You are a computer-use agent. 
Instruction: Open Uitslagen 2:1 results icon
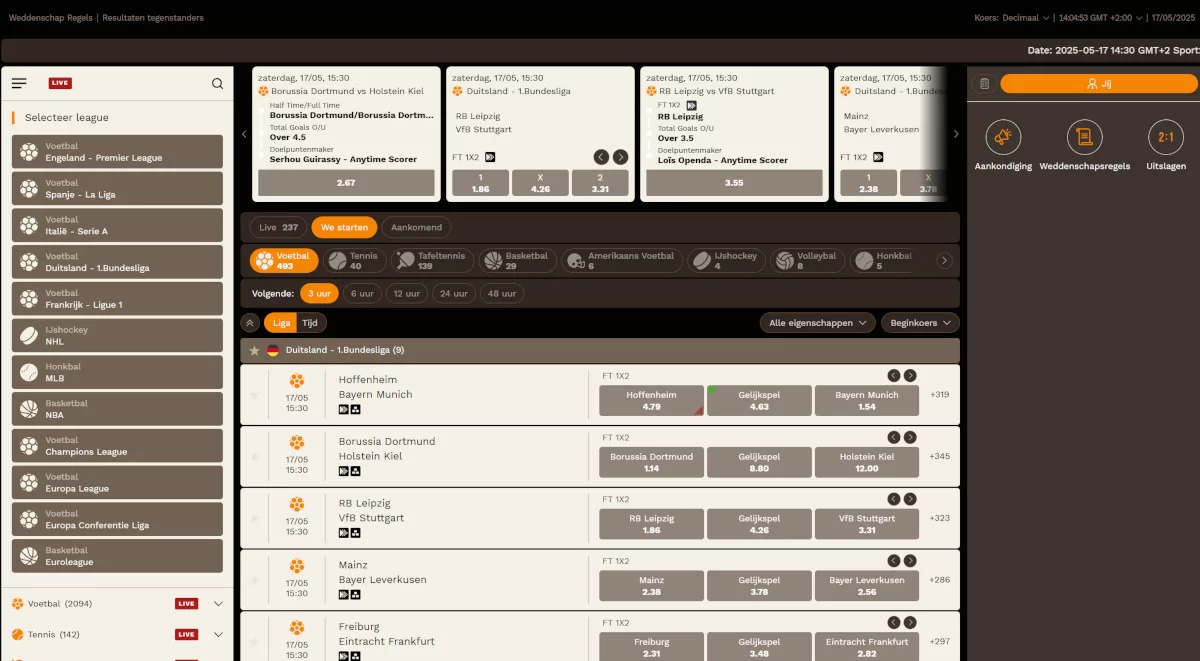tap(1166, 137)
